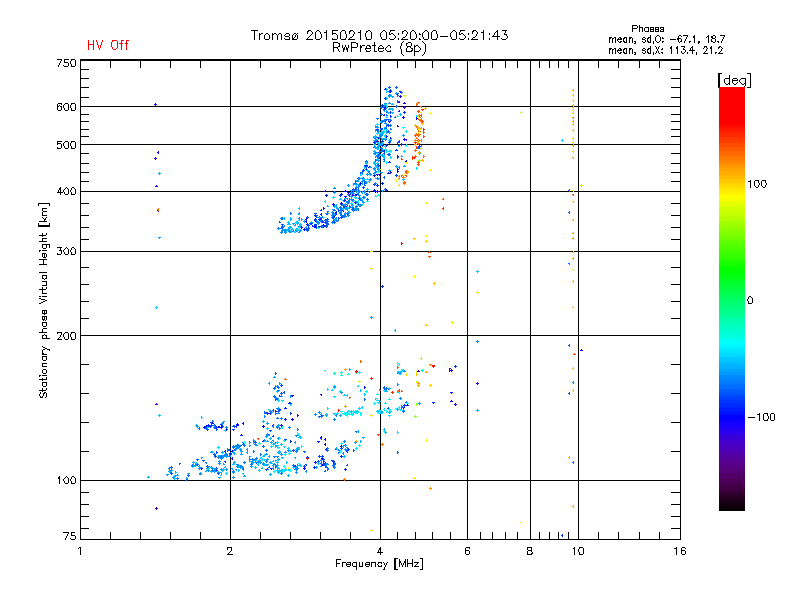The height and width of the screenshot is (600, 800).
Task: Click the x-axis label 8
Action: (x=530, y=551)
